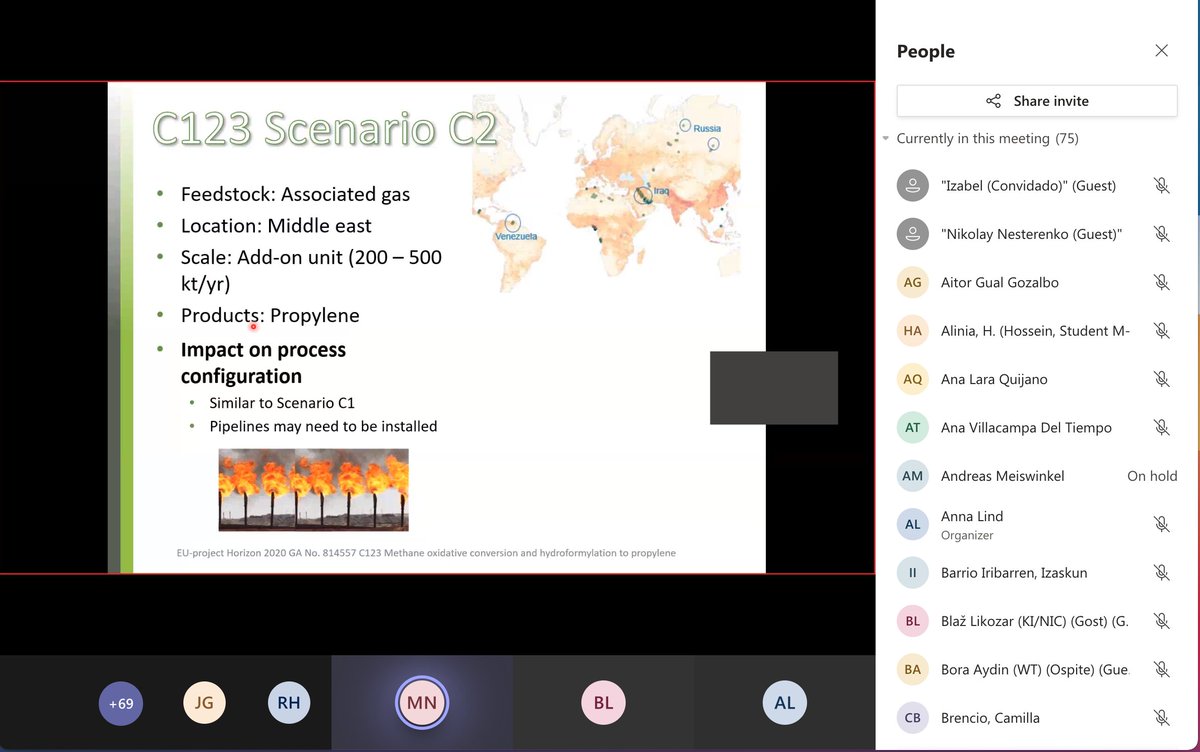The image size is (1200, 752).
Task: Click Nikolay Nesterenko guest avatar icon
Action: pos(913,234)
